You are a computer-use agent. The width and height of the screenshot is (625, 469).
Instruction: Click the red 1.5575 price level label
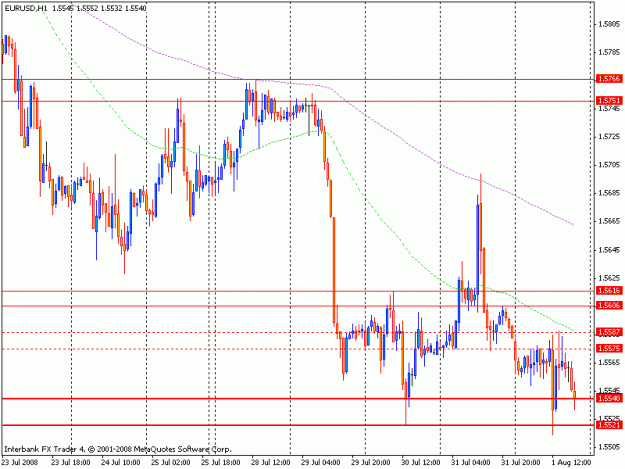pos(609,348)
